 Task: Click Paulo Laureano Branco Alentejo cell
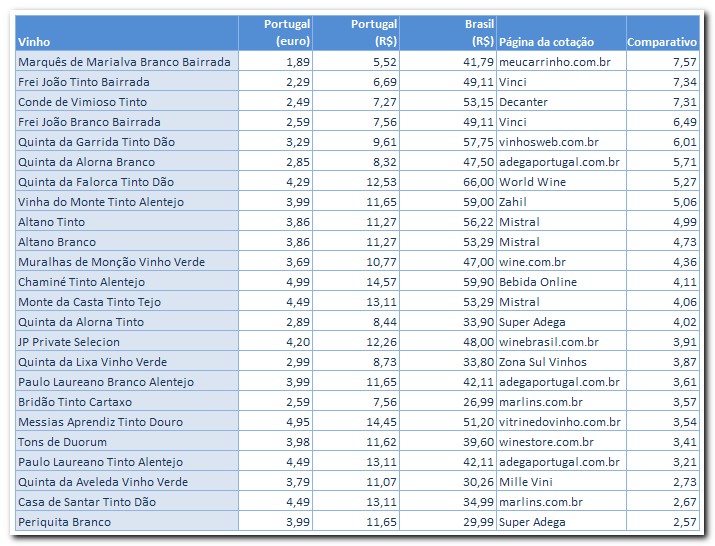127,381
